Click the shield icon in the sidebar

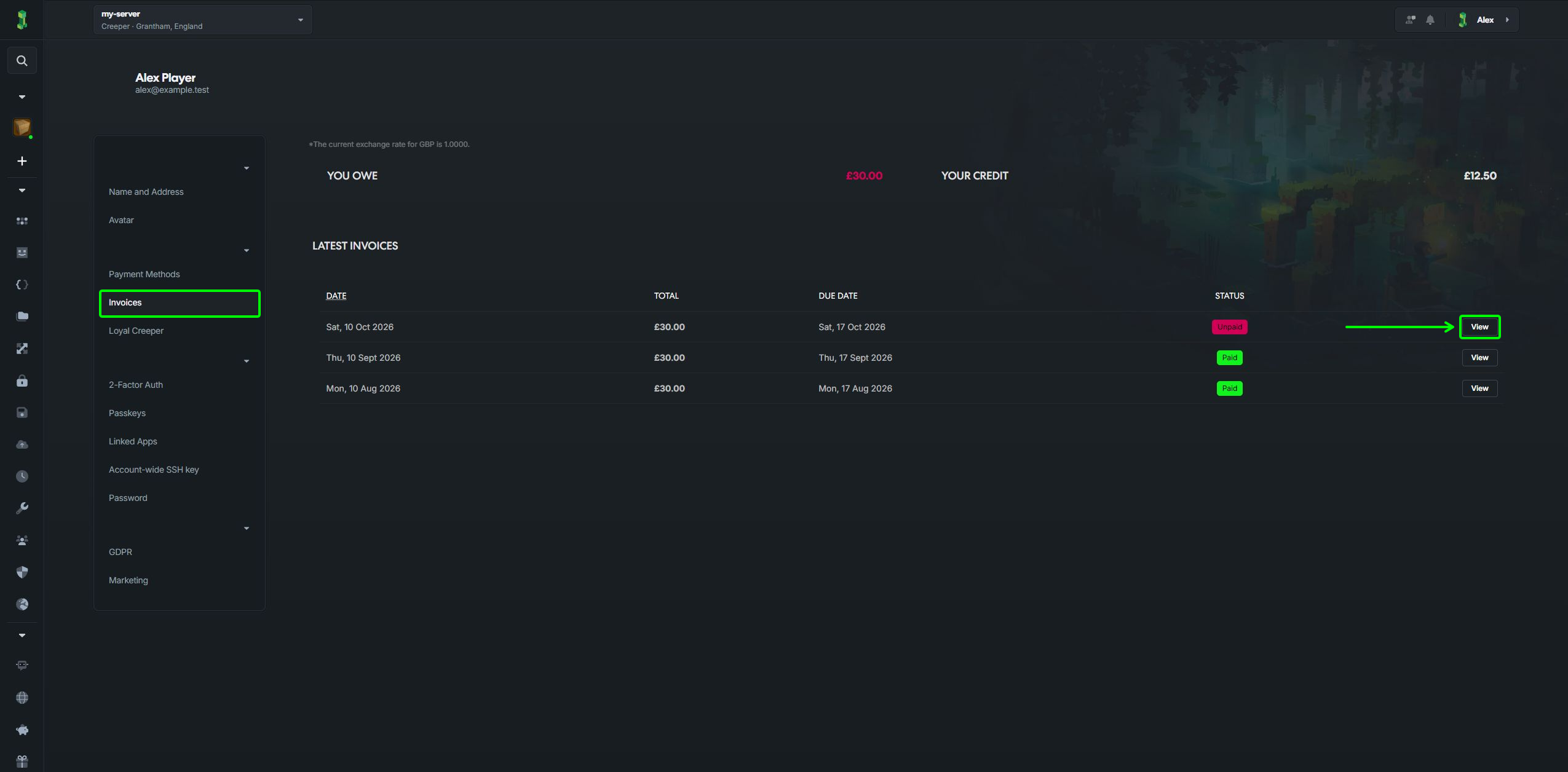(22, 572)
